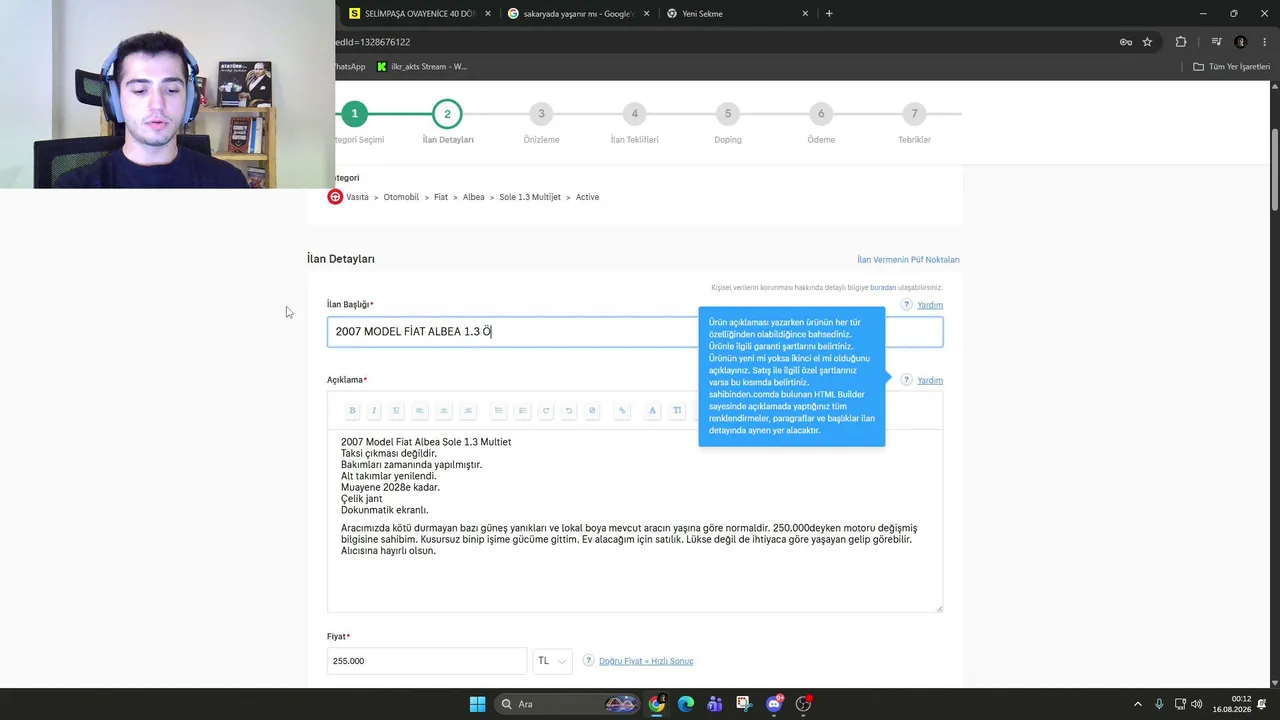
Task: Switch to the sakaryada yaşanır mı Google tab
Action: click(579, 14)
